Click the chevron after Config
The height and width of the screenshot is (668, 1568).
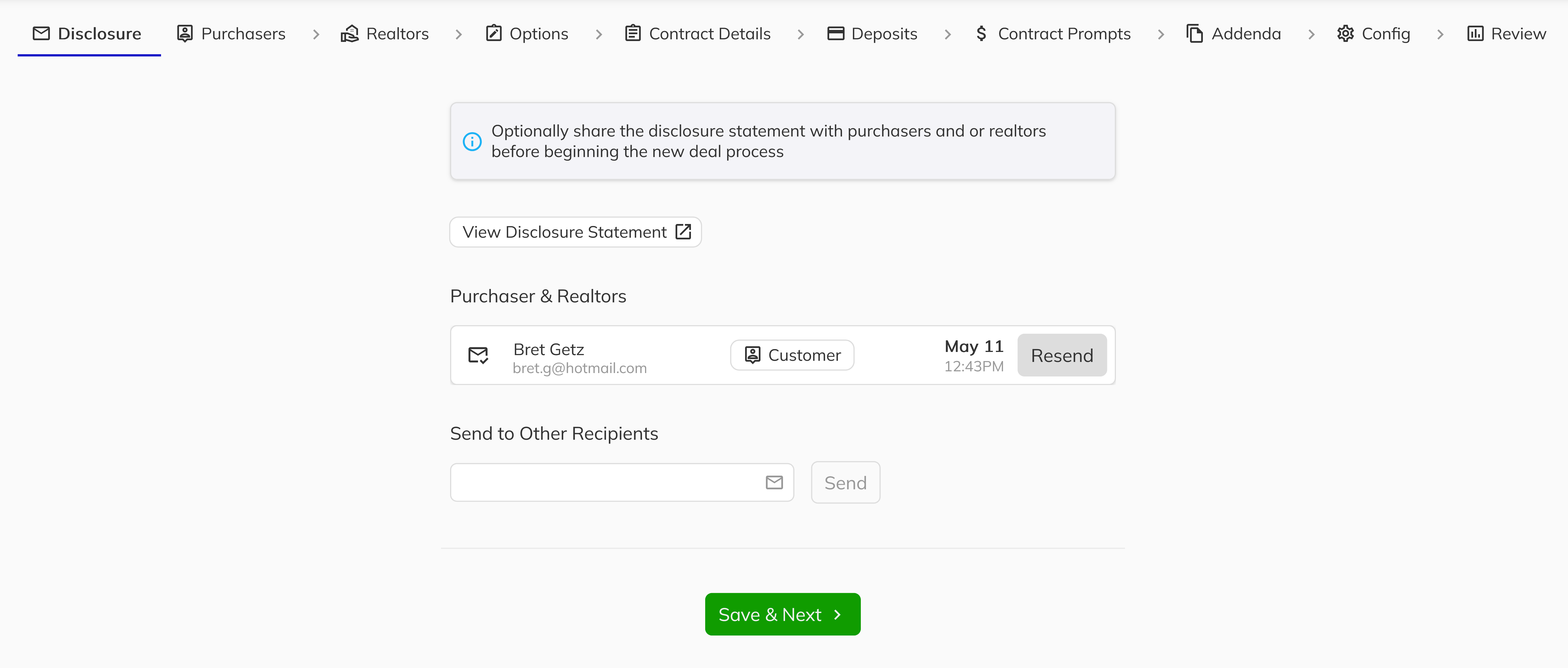click(x=1440, y=35)
